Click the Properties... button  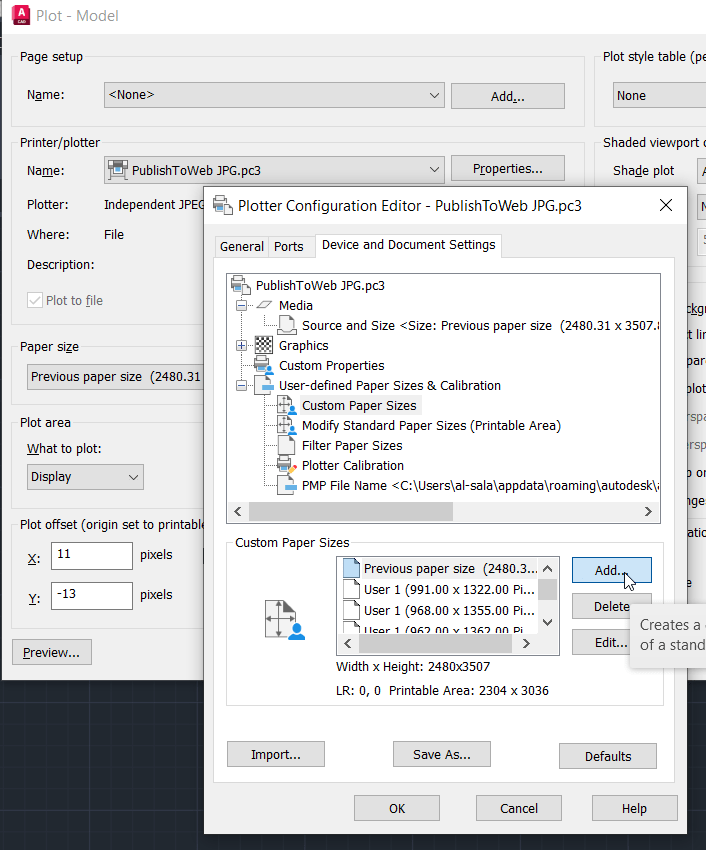coord(508,169)
